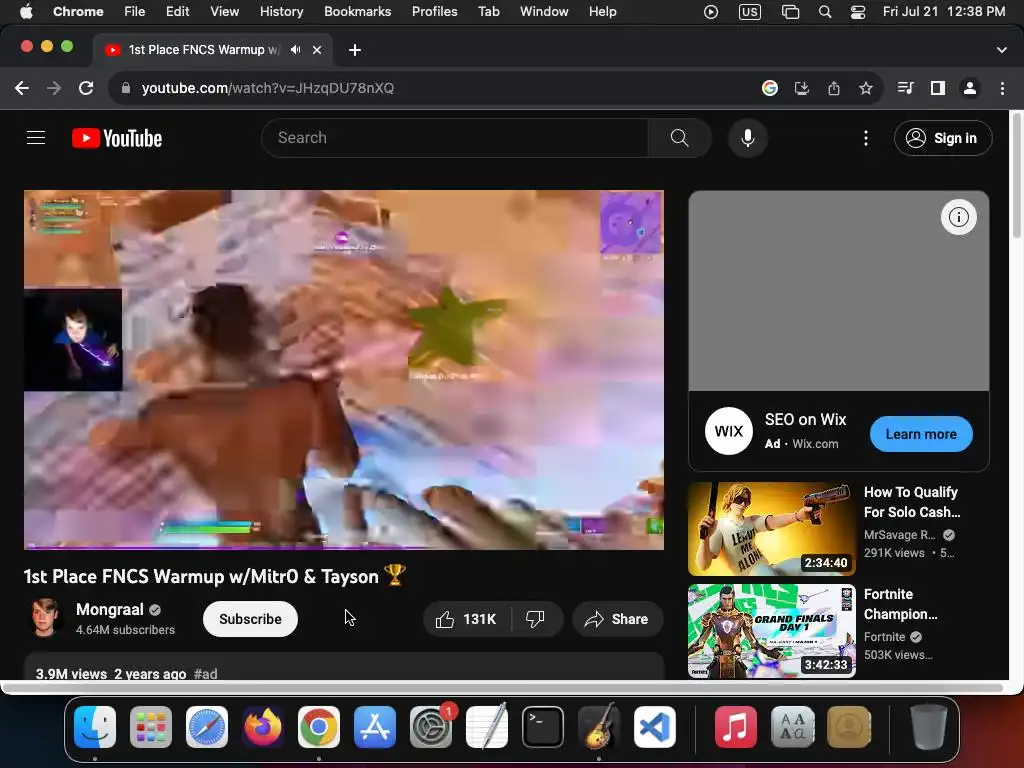The image size is (1024, 768).
Task: Open the Stage Manager menu bar icon
Action: (x=790, y=12)
